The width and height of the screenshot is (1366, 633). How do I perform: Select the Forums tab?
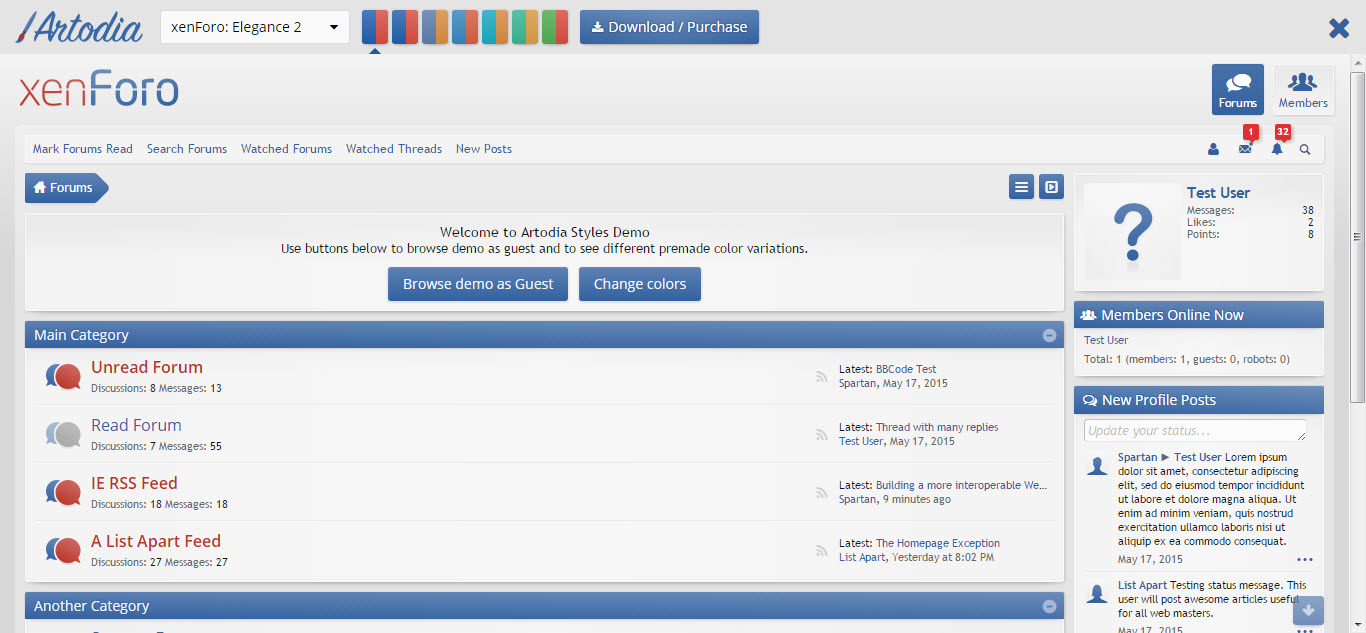(x=1238, y=90)
